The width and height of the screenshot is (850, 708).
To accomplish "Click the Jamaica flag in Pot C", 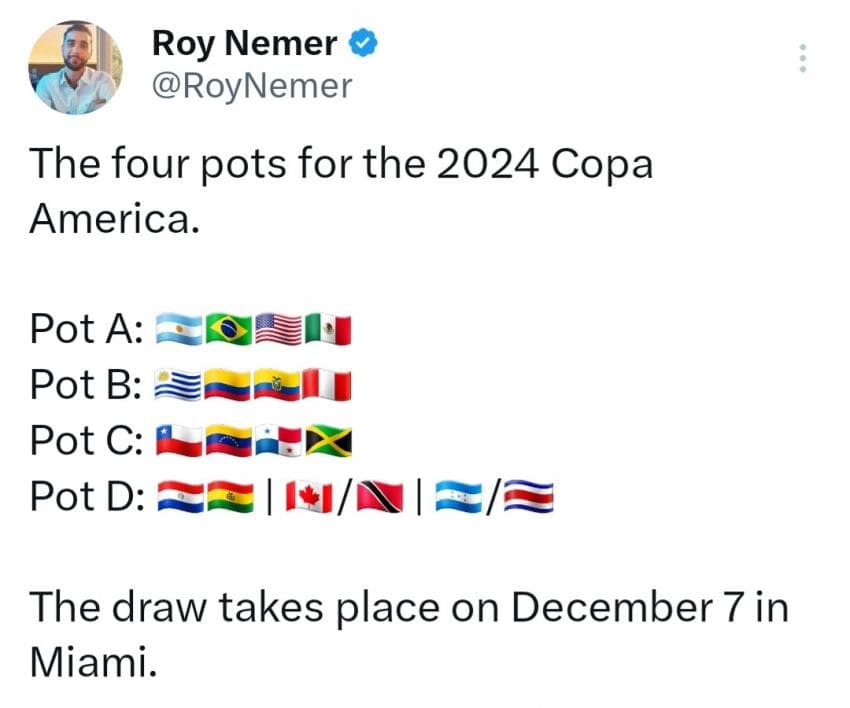I will click(327, 439).
